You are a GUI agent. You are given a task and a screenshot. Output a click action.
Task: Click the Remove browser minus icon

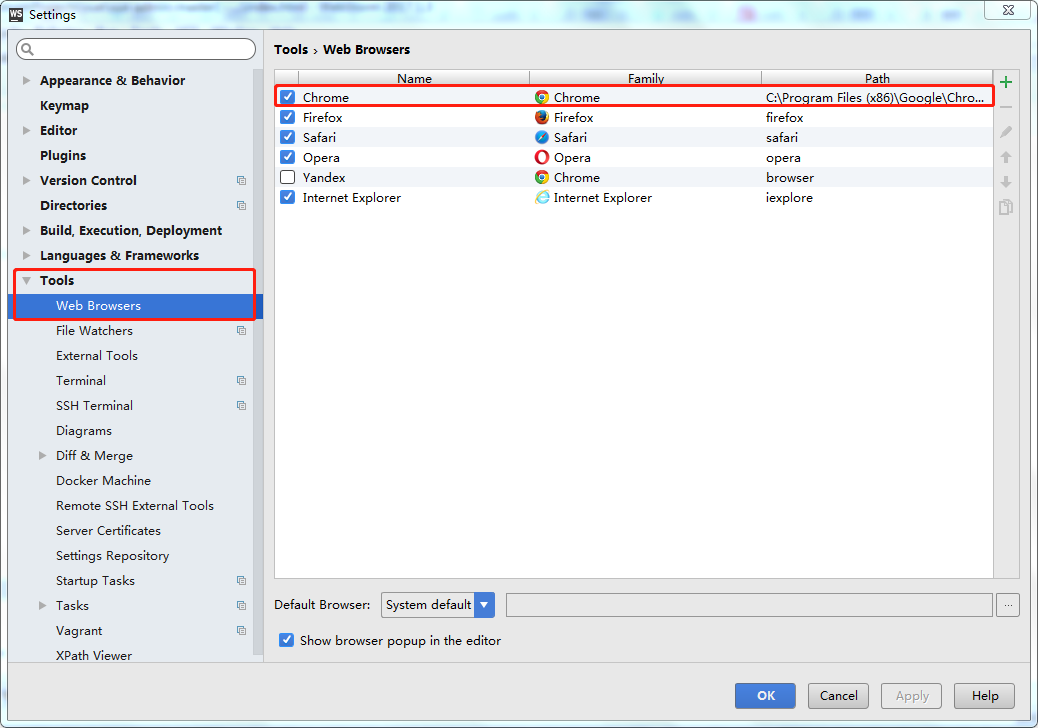point(1006,107)
